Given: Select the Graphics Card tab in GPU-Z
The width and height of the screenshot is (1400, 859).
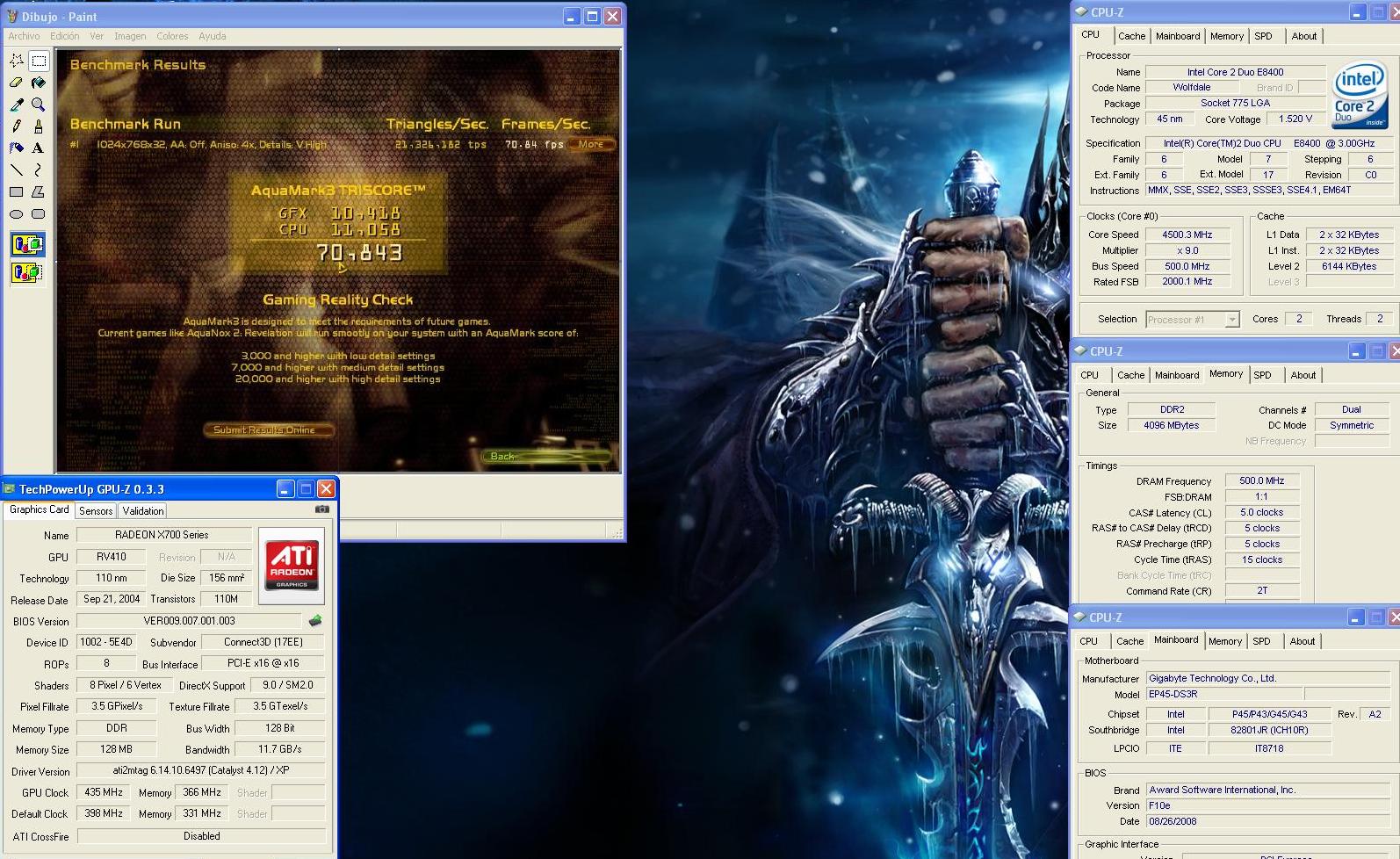Looking at the screenshot, I should 40,509.
